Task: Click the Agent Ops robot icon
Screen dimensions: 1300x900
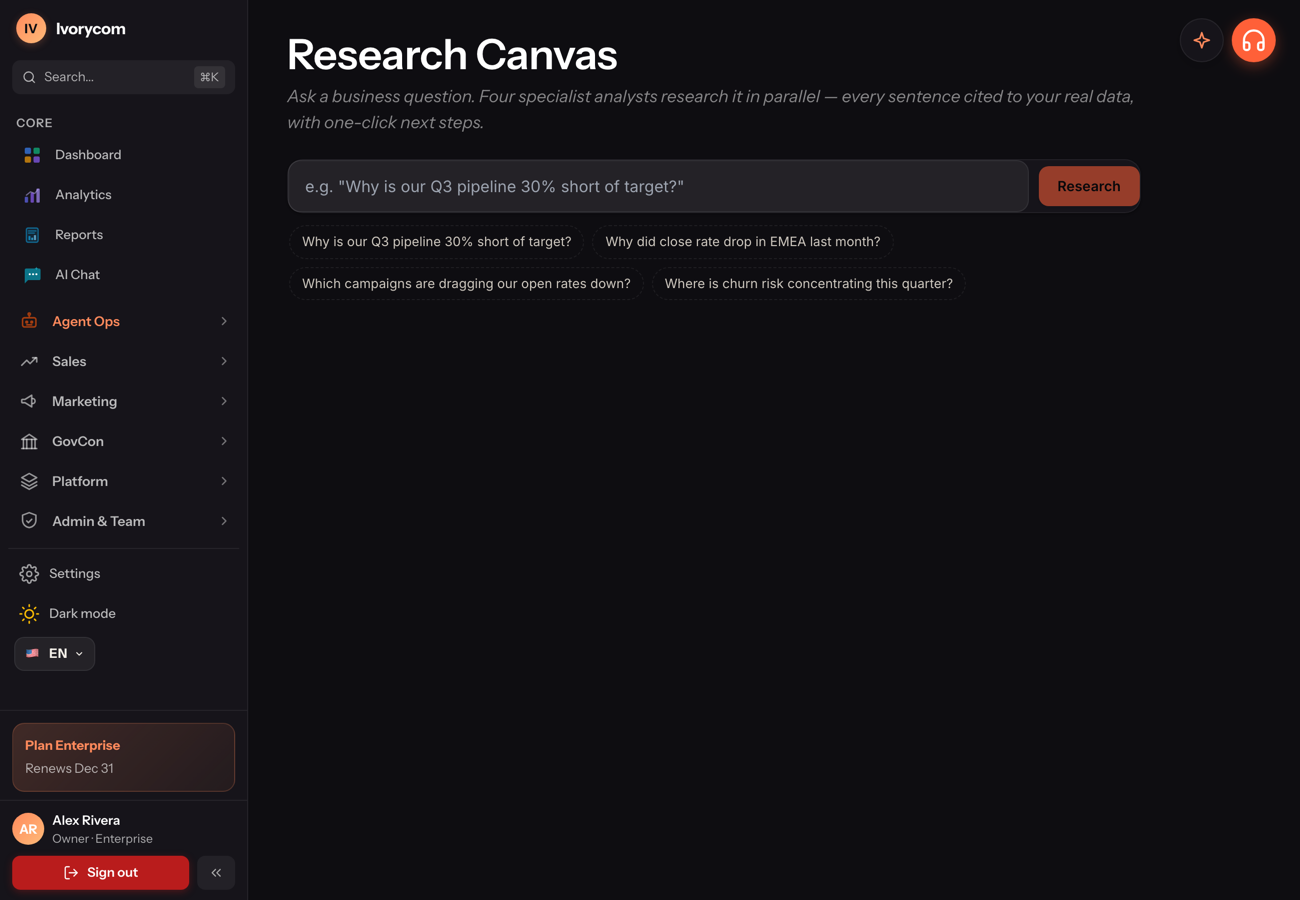Action: click(29, 321)
